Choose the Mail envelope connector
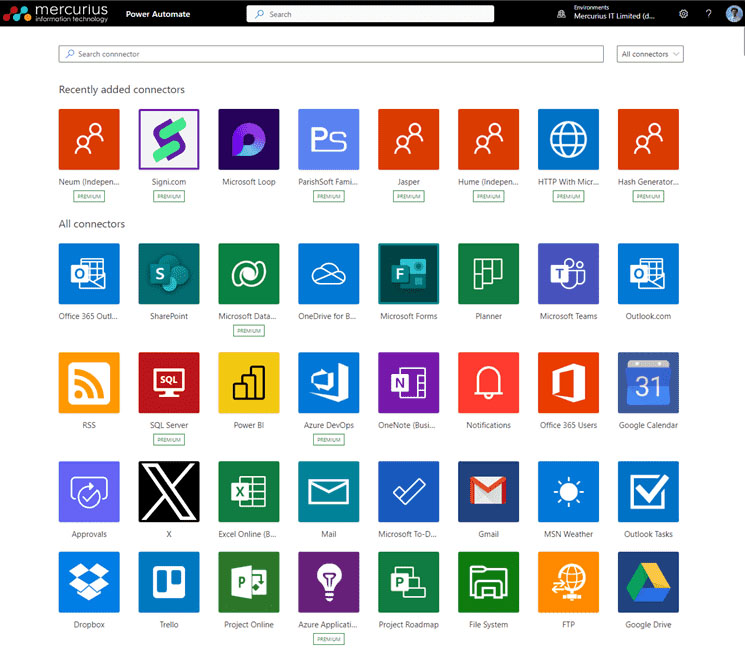Viewport: 745px width, 648px height. 328,492
